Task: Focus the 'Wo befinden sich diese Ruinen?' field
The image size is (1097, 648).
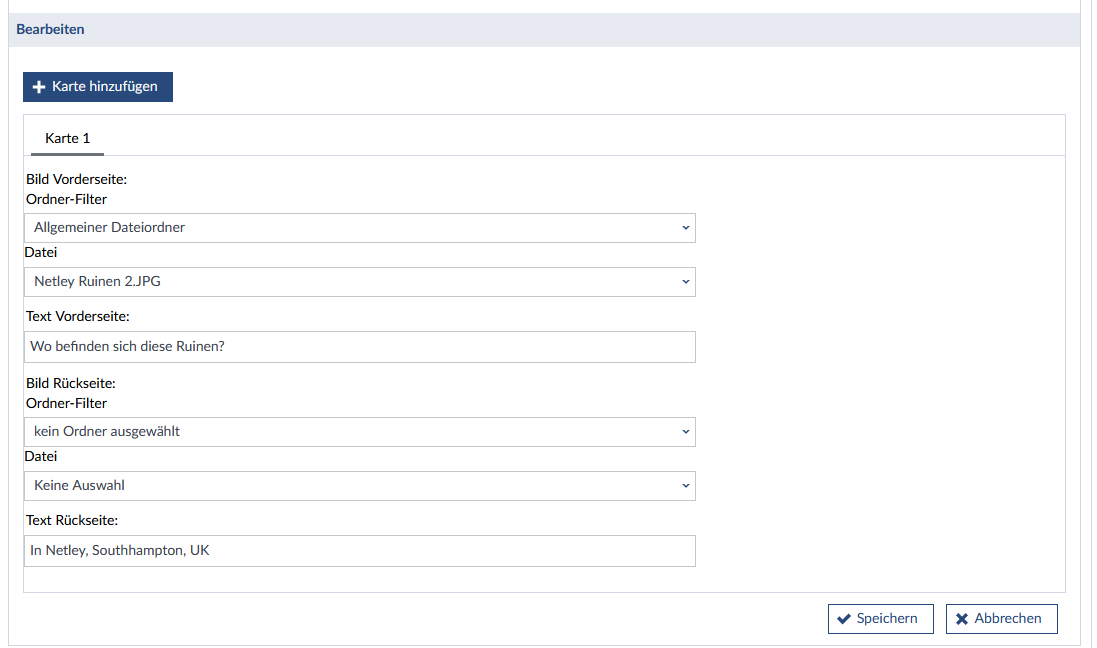Action: (x=358, y=347)
